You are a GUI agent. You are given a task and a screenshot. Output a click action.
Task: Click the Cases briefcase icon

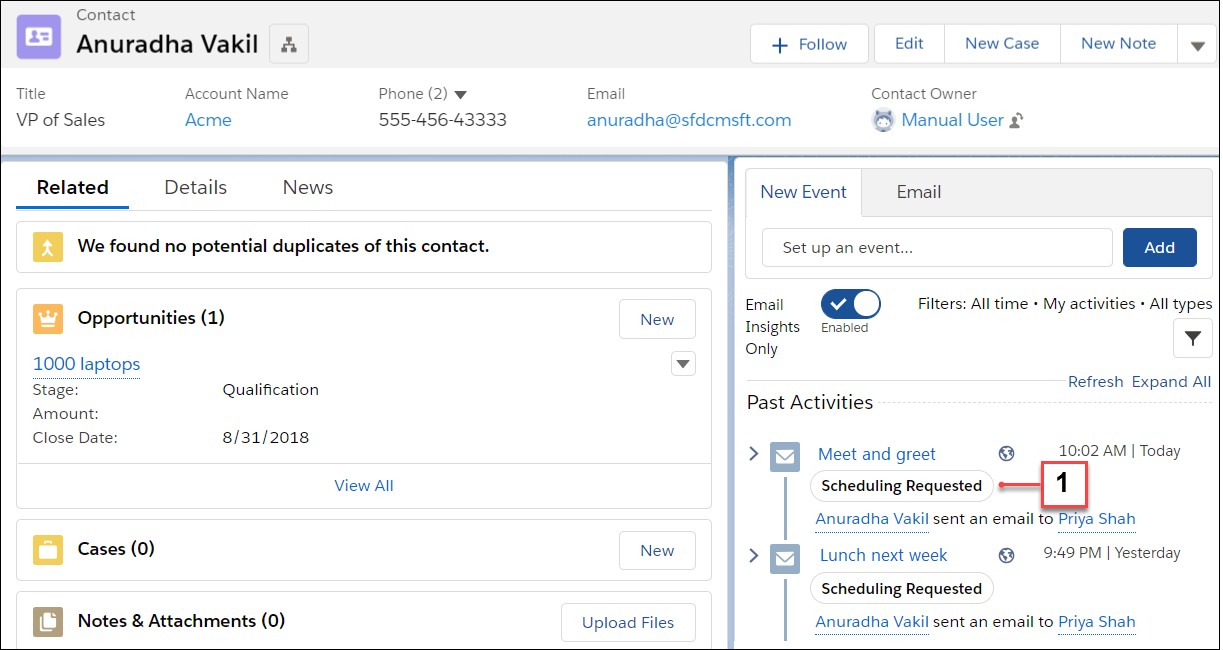coord(48,549)
